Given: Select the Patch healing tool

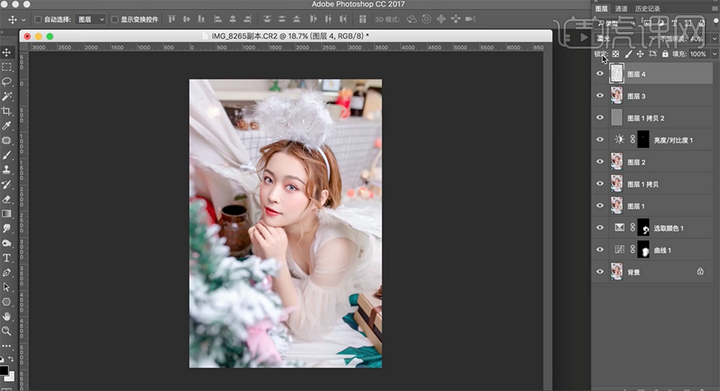Looking at the screenshot, I should (6, 140).
